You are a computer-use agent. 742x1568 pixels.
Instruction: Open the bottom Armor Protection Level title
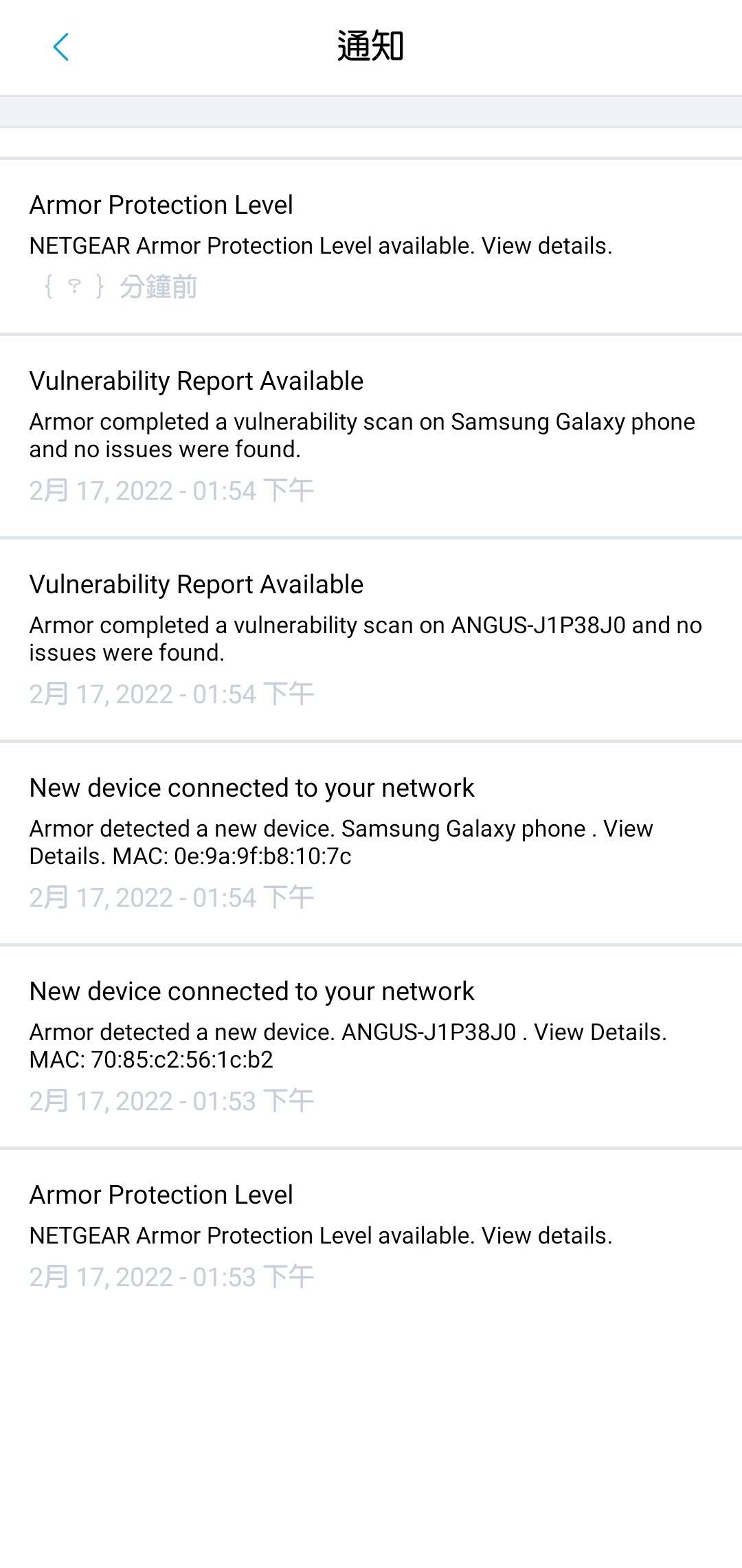pyautogui.click(x=161, y=1195)
